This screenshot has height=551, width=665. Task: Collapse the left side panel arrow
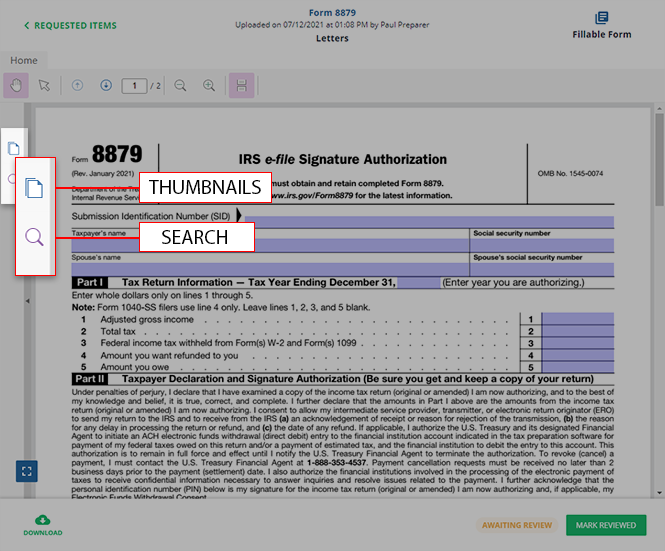pos(27,301)
